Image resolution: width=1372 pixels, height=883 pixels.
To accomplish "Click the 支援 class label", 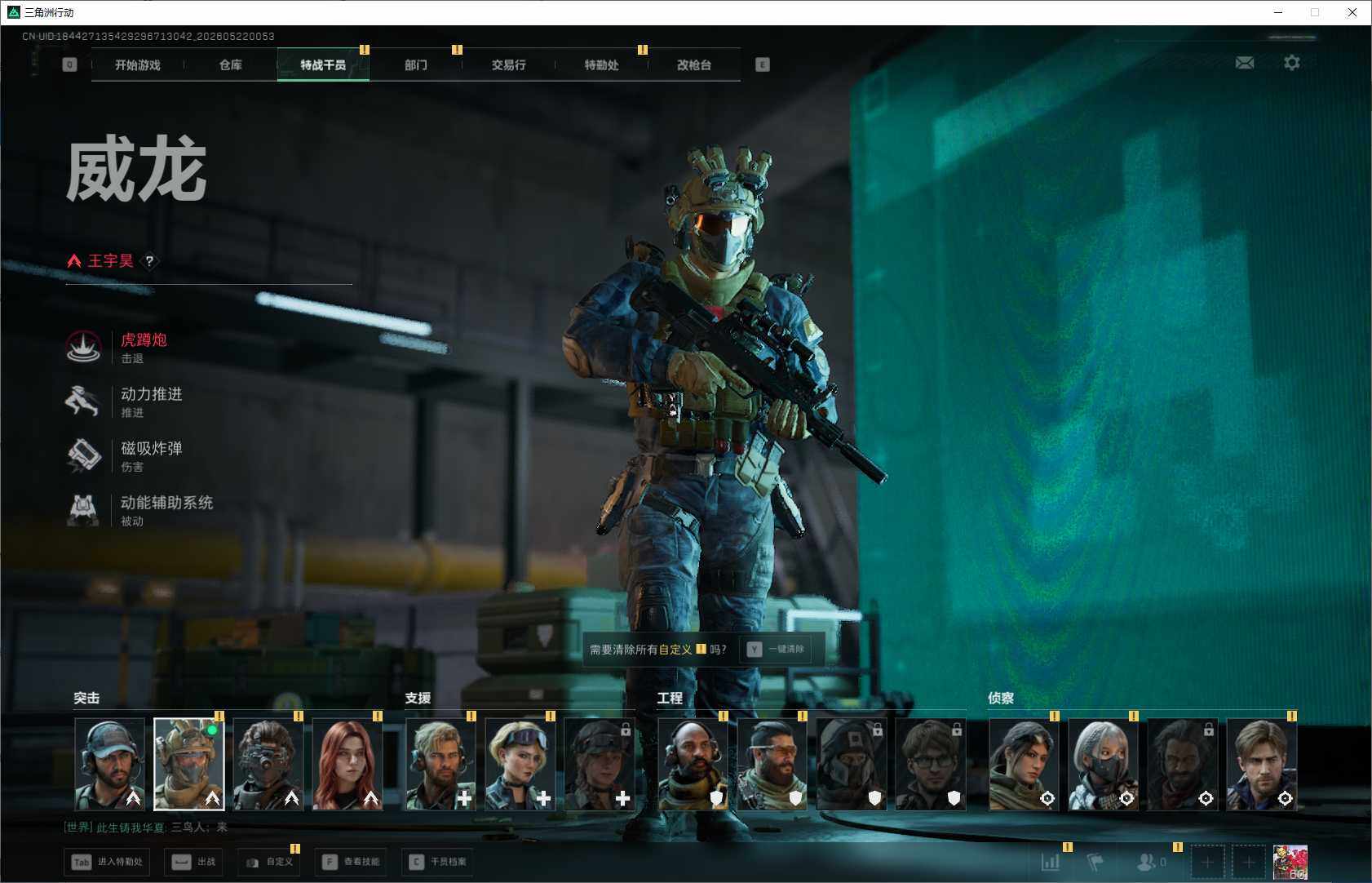I will pos(418,699).
